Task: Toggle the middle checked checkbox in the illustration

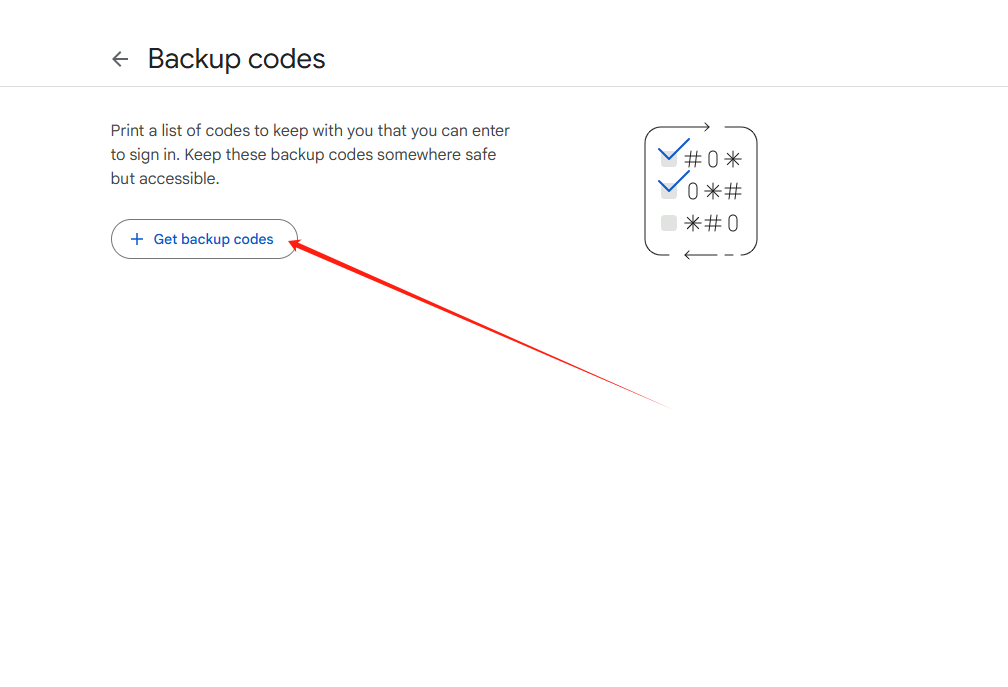Action: [x=669, y=190]
